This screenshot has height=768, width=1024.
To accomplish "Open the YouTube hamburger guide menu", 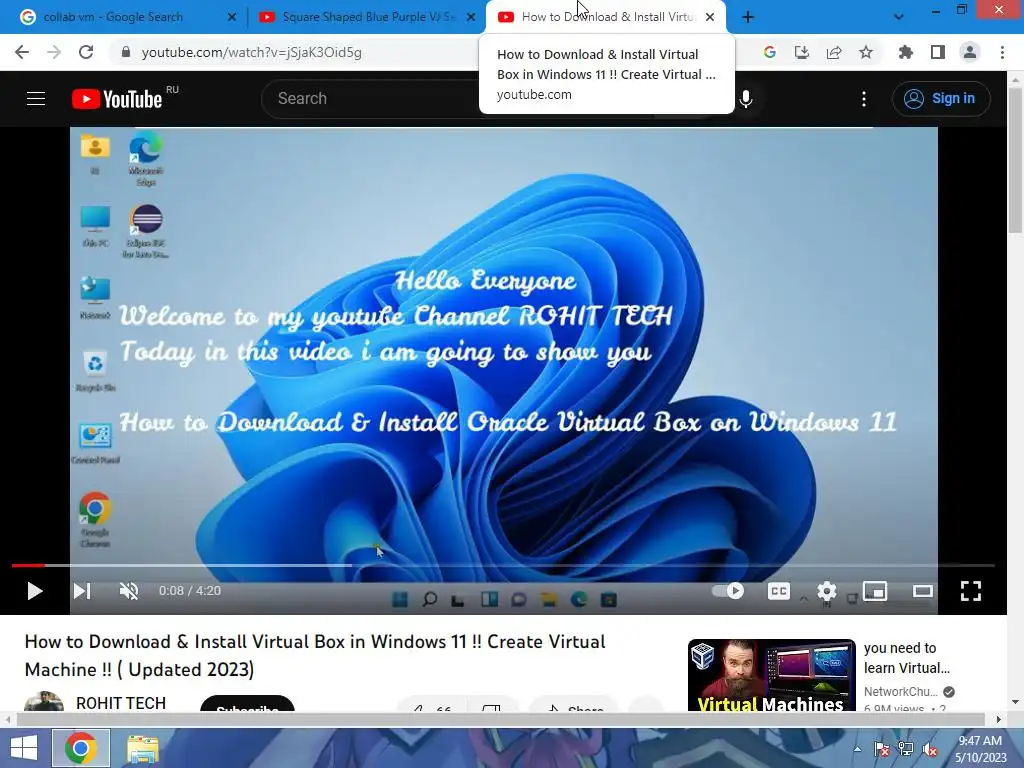I will 36,99.
